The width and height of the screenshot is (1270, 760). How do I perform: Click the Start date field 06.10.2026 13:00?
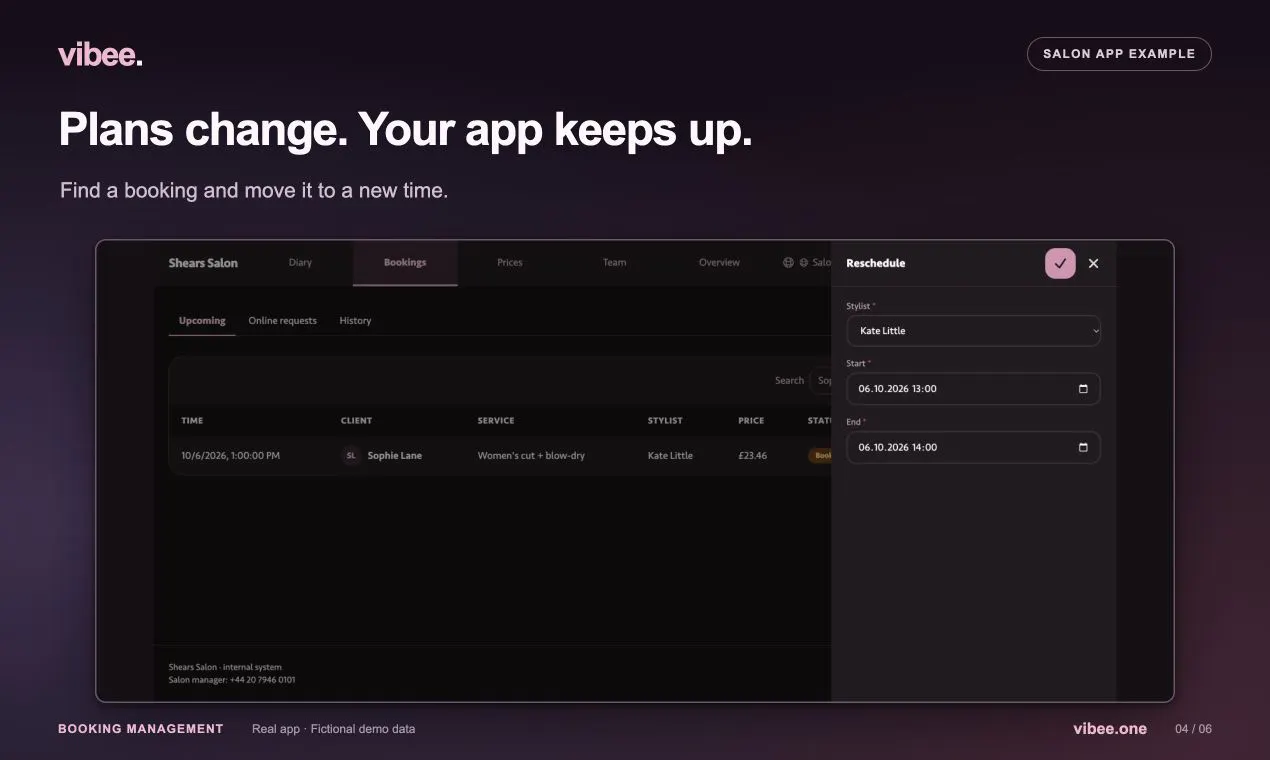[973, 389]
